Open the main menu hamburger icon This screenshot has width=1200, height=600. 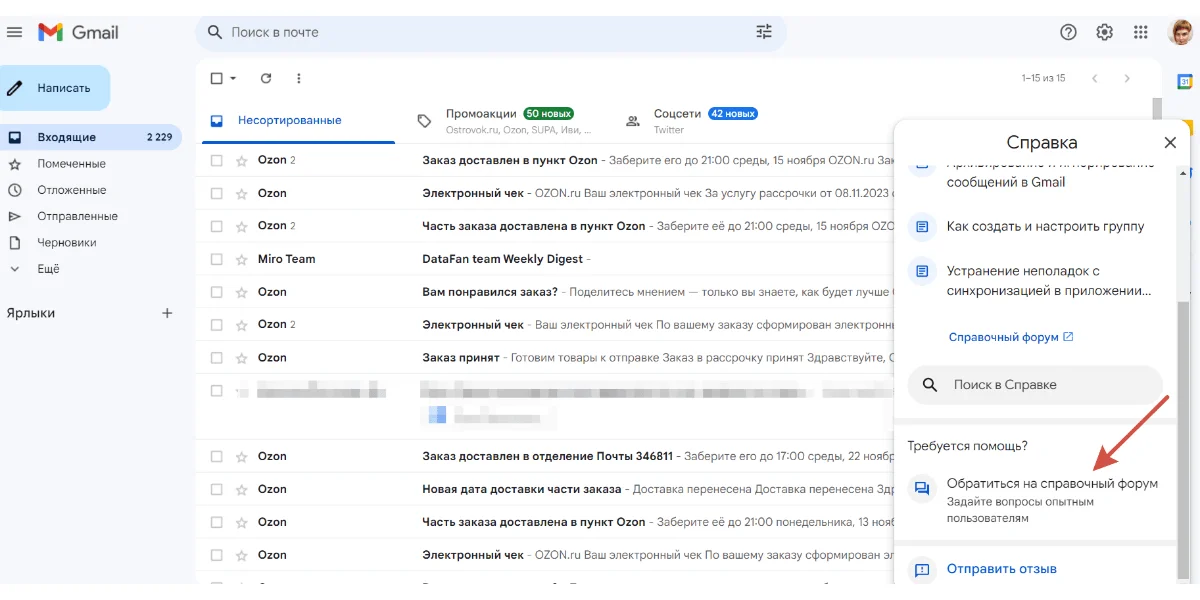pyautogui.click(x=14, y=32)
